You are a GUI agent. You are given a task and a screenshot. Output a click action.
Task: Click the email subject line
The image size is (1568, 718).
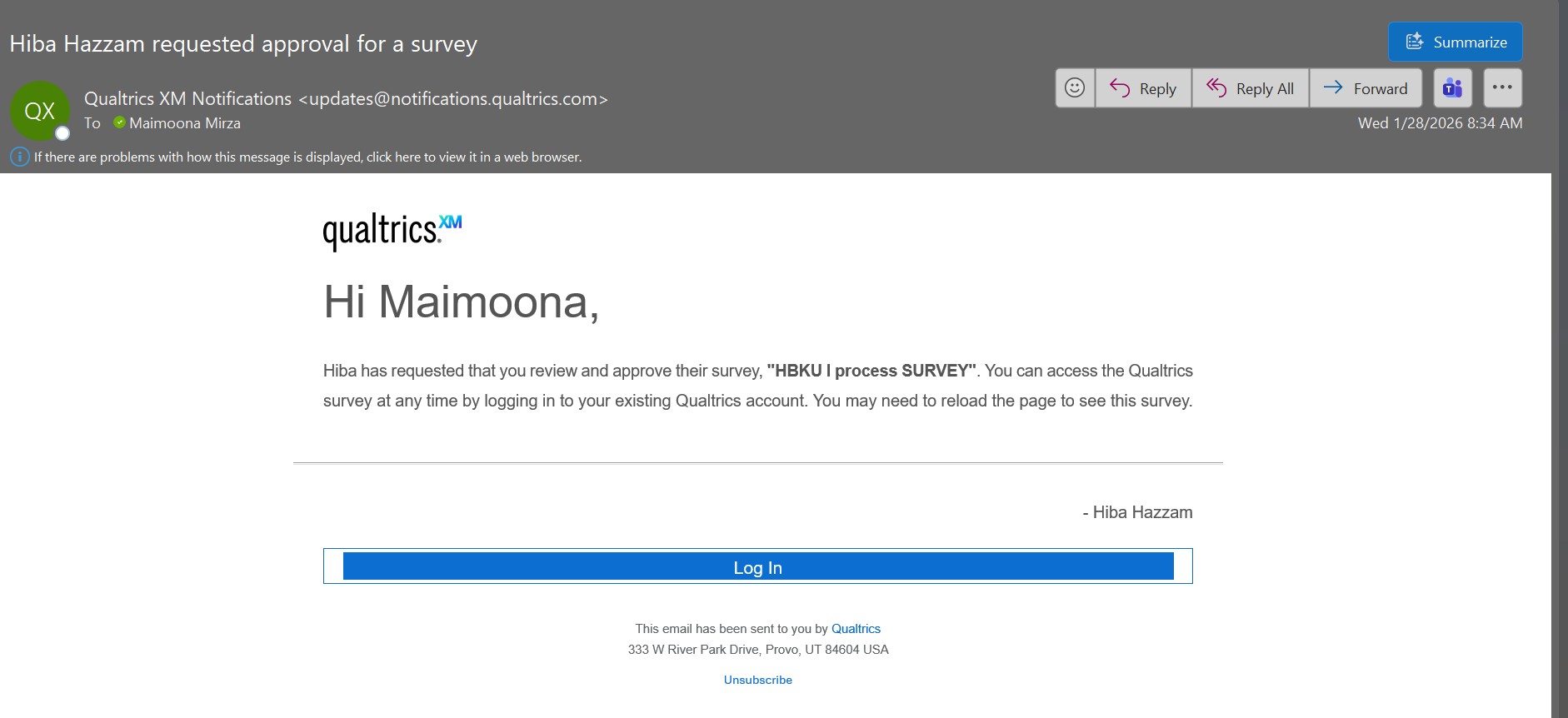tap(243, 43)
